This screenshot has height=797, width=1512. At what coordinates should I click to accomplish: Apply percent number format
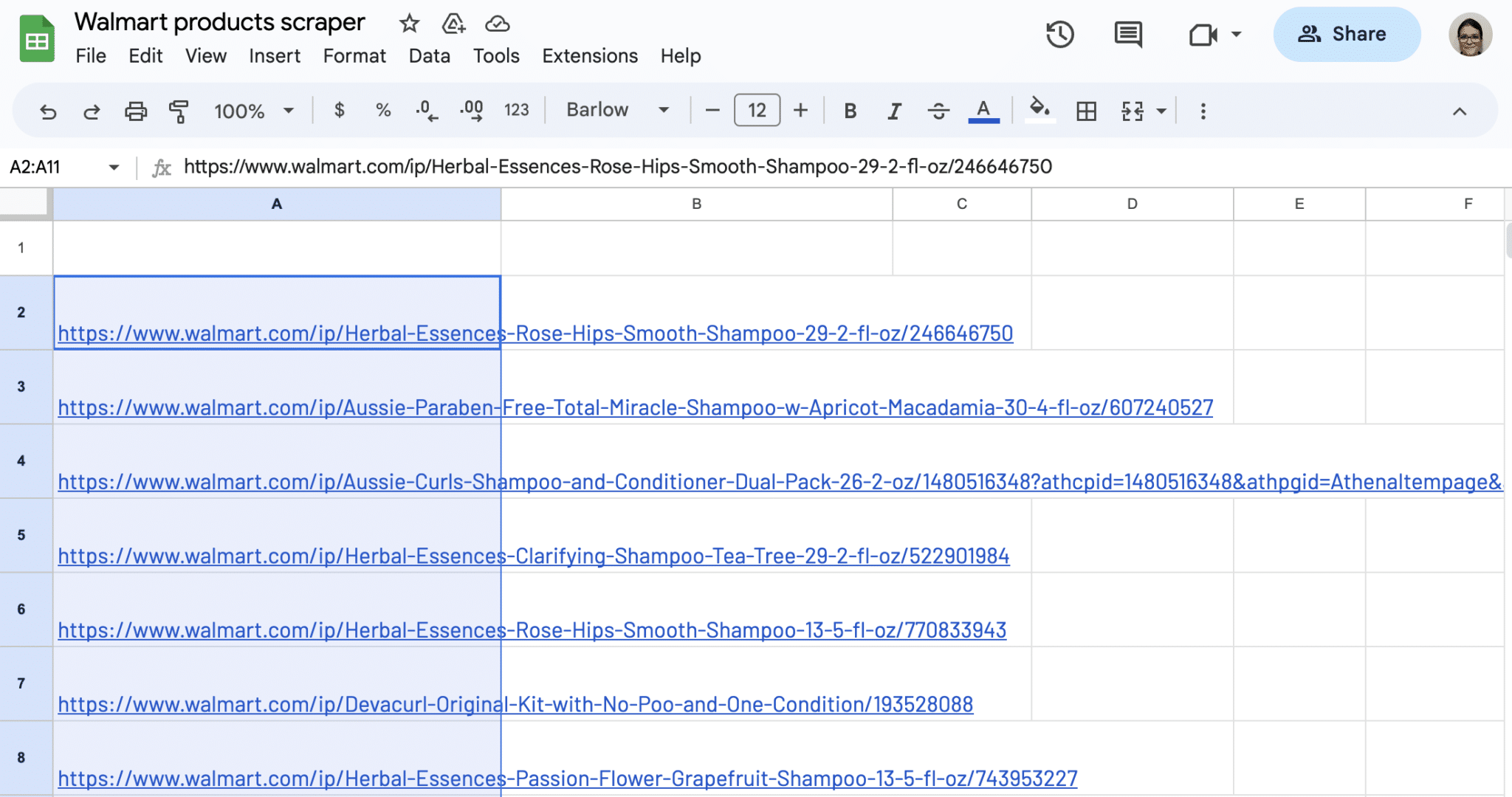382,111
